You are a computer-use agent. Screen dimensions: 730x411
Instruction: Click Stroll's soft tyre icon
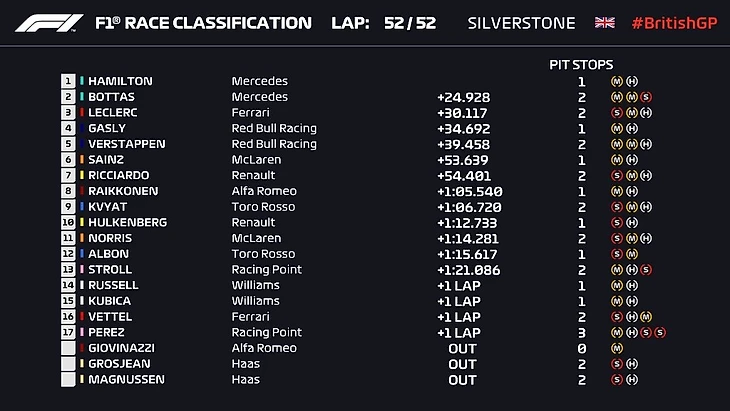click(x=646, y=269)
